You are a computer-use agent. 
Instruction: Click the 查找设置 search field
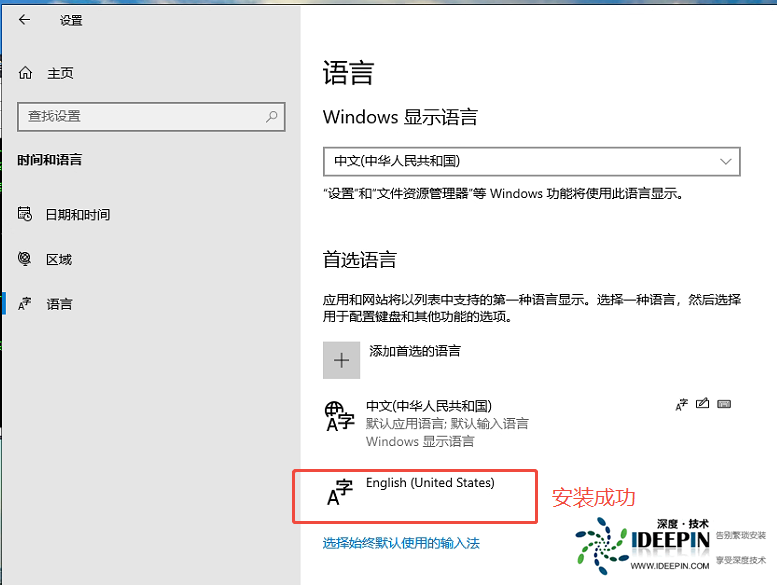(x=140, y=117)
